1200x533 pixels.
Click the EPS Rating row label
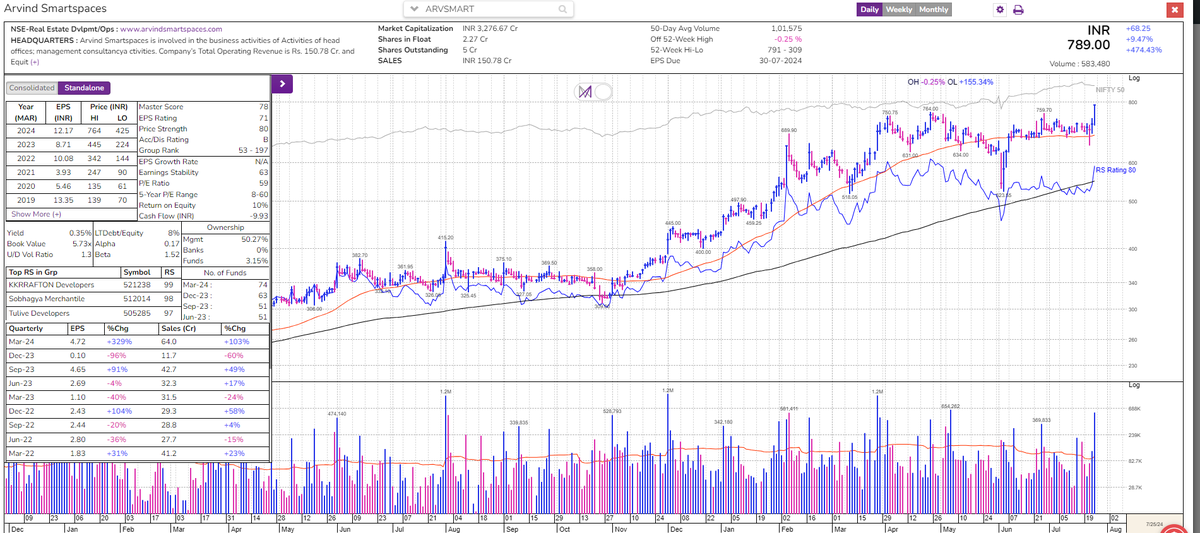(x=156, y=117)
